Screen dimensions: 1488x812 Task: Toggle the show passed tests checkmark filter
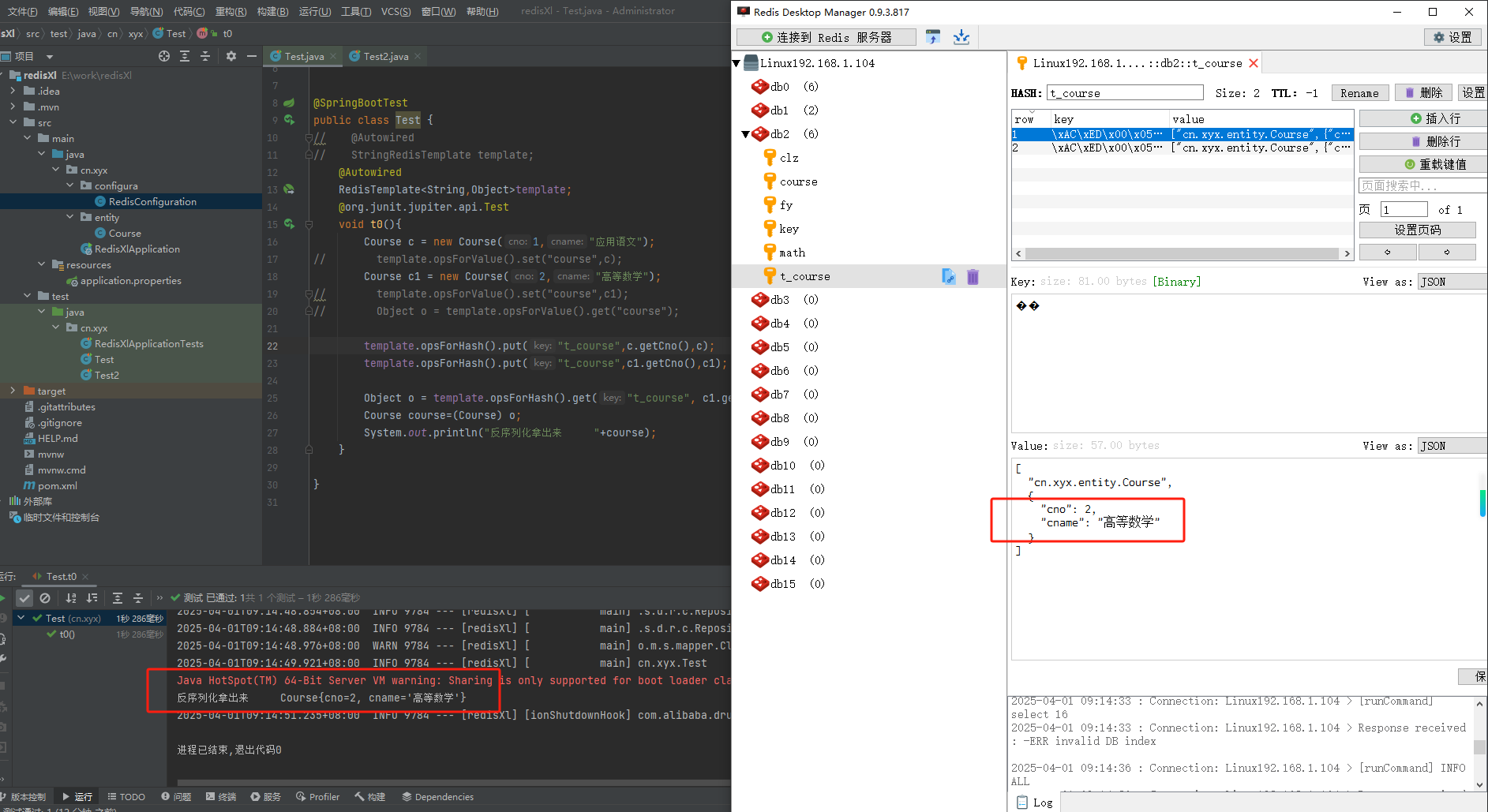24,597
